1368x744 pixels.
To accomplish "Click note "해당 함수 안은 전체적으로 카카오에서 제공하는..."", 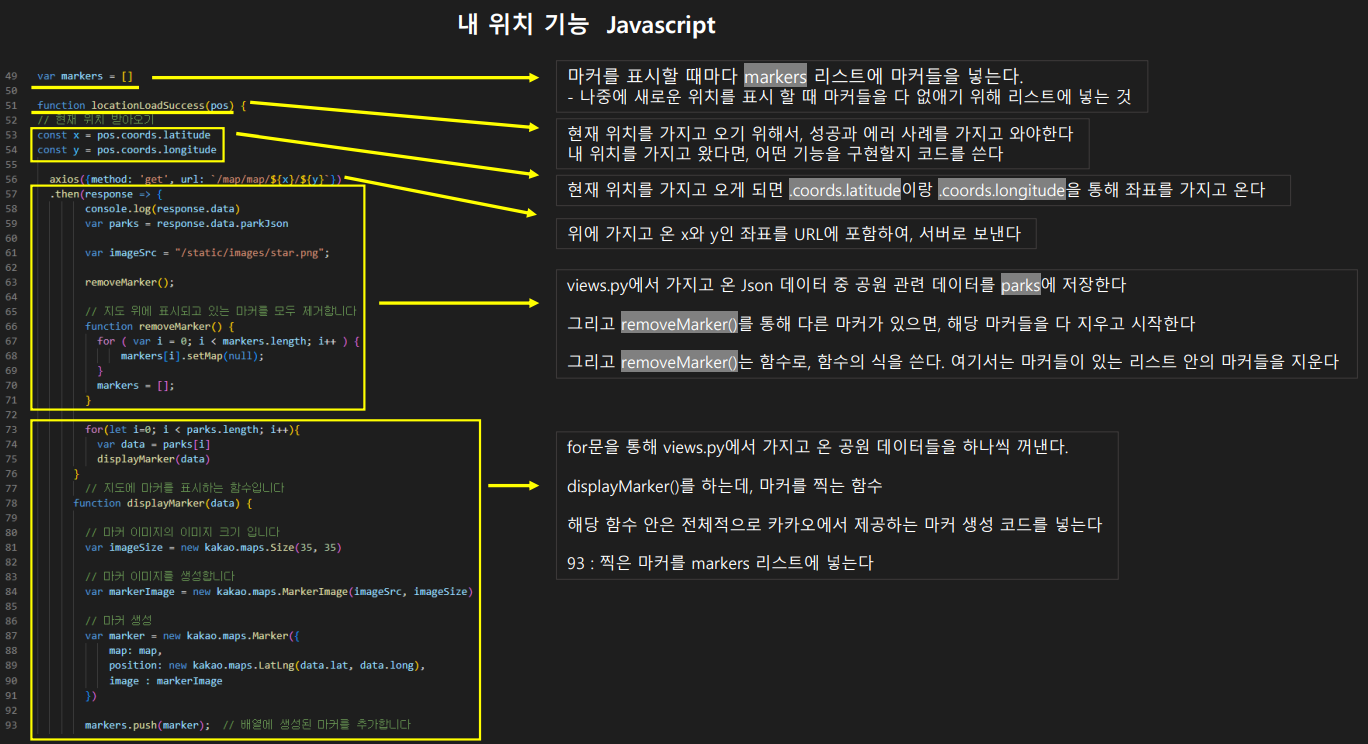I will click(834, 524).
